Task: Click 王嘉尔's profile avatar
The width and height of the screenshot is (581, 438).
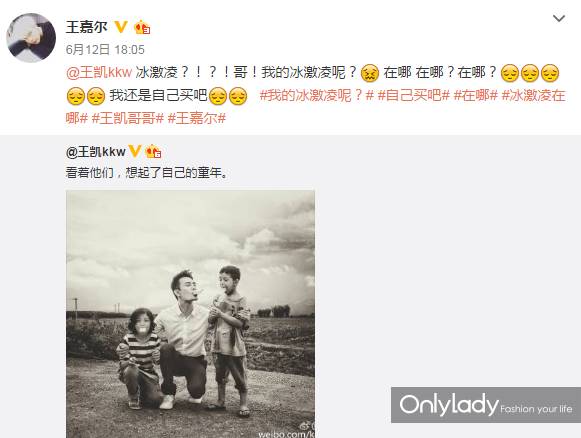Action: click(x=31, y=38)
